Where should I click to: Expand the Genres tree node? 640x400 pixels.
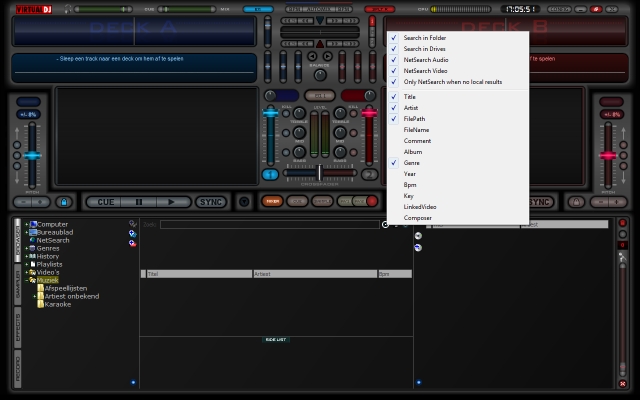point(27,249)
